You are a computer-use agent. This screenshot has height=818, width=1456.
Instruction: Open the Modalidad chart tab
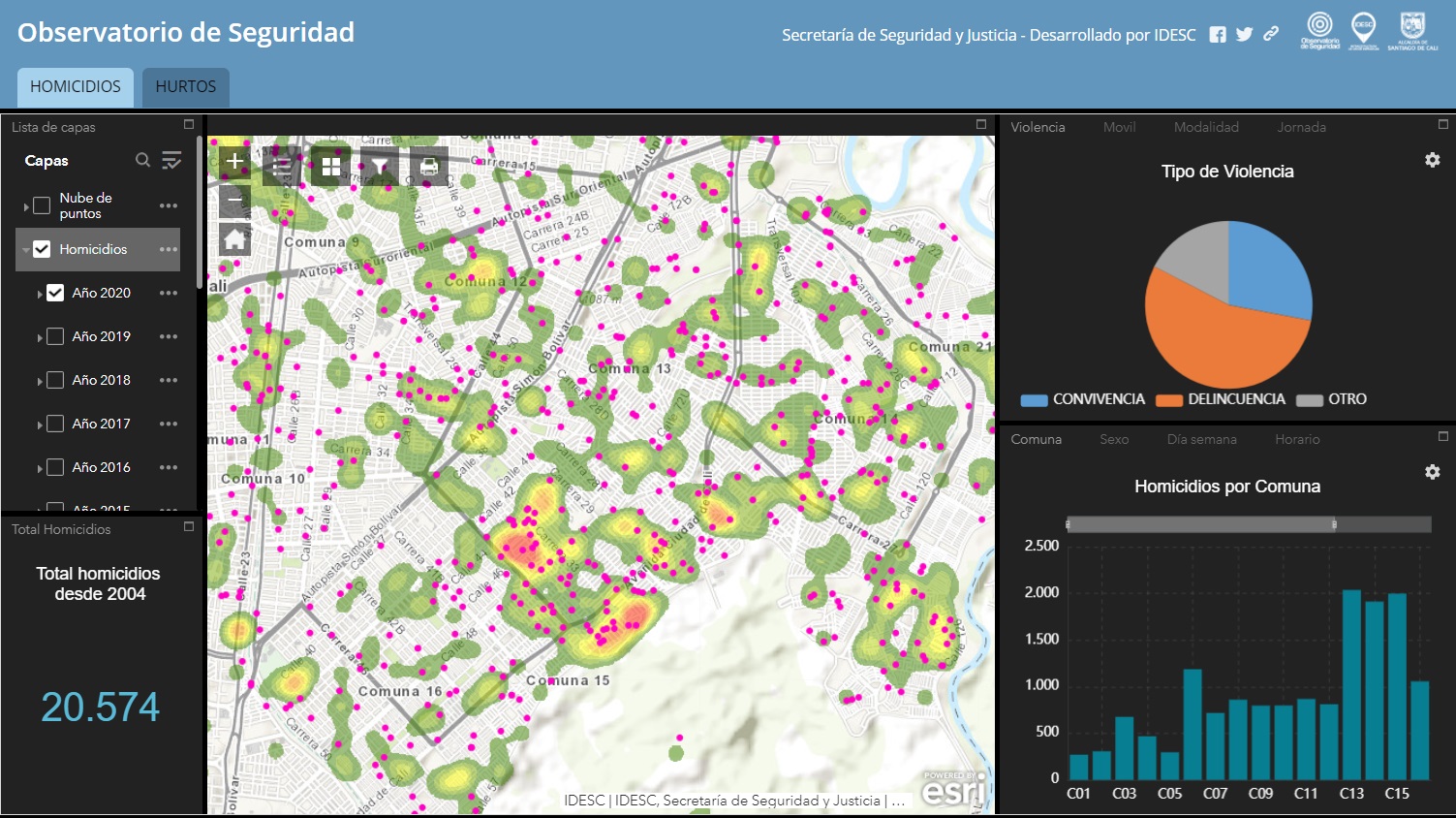[x=1205, y=126]
